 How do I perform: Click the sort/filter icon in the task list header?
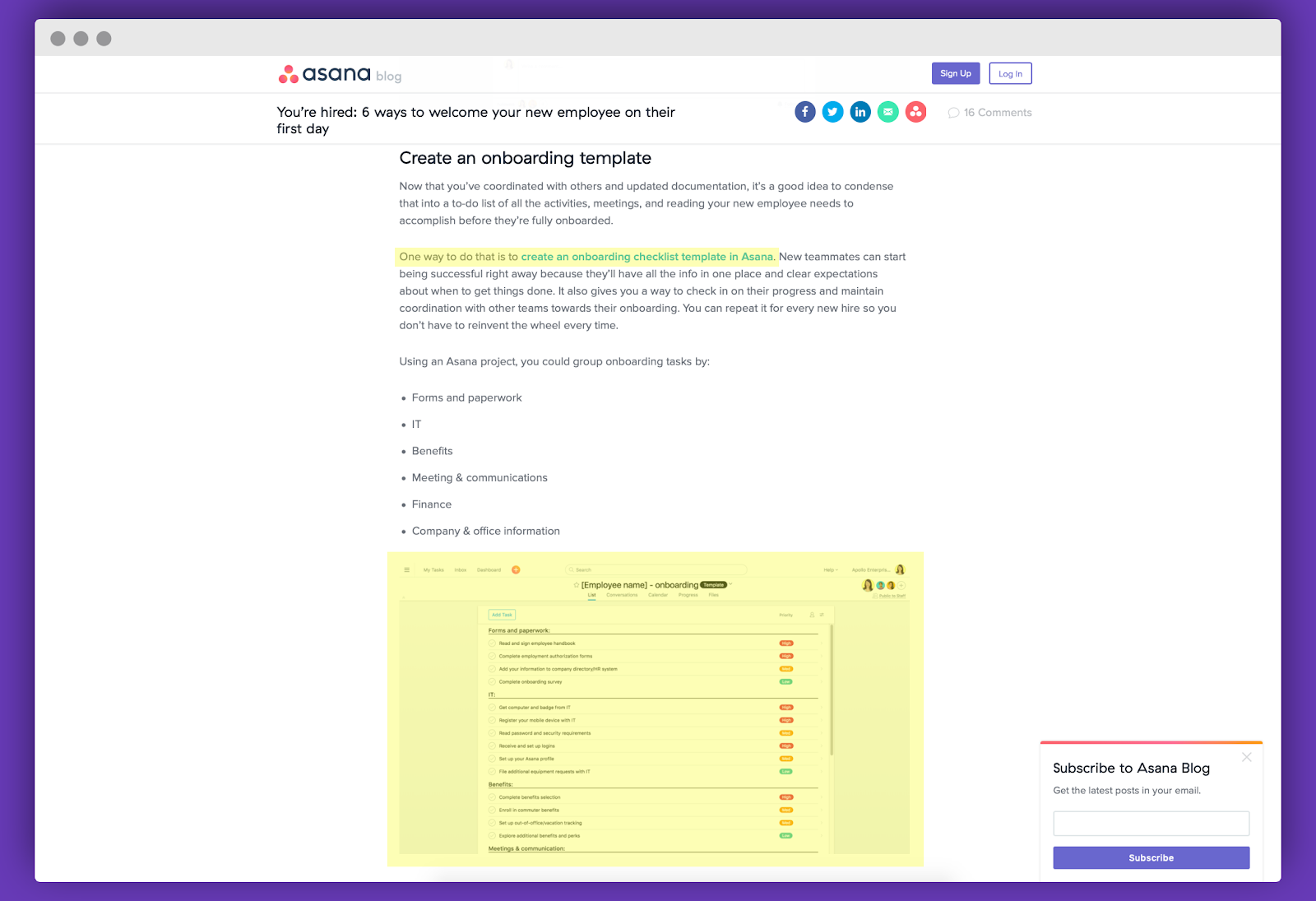pos(822,615)
